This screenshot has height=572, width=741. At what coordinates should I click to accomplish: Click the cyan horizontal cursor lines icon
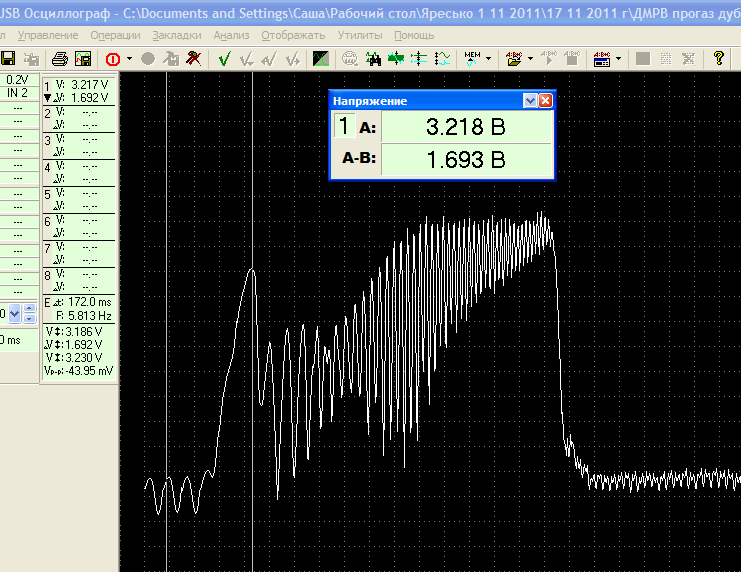(419, 59)
